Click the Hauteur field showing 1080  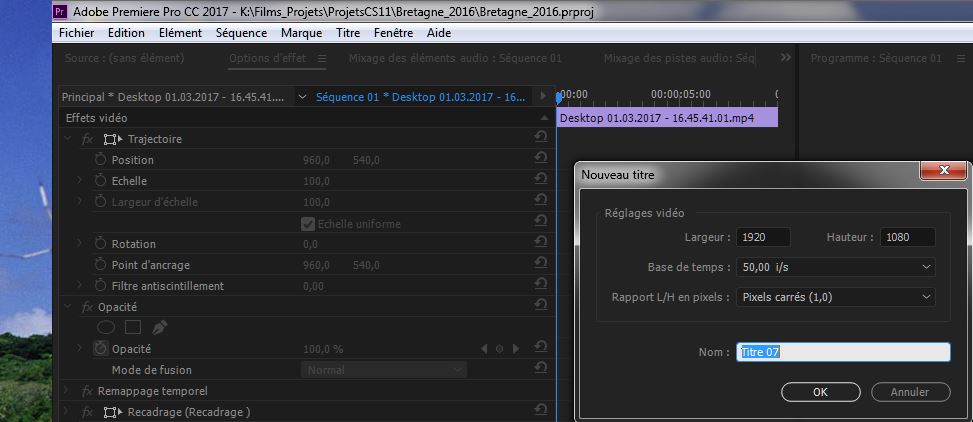tap(907, 237)
